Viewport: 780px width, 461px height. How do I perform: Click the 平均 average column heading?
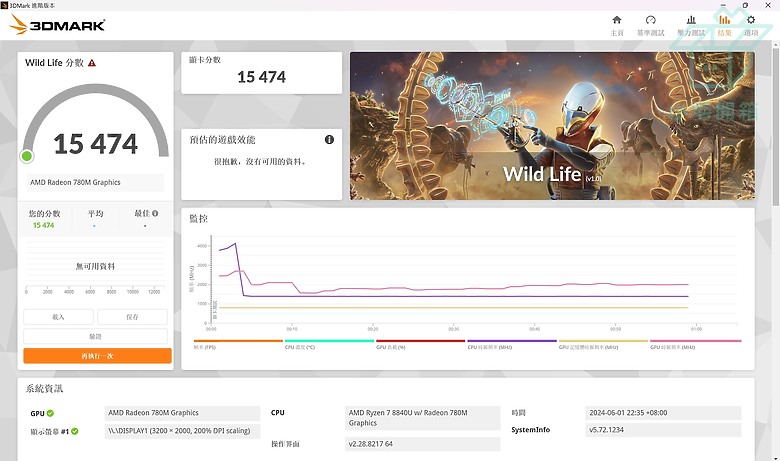click(95, 213)
